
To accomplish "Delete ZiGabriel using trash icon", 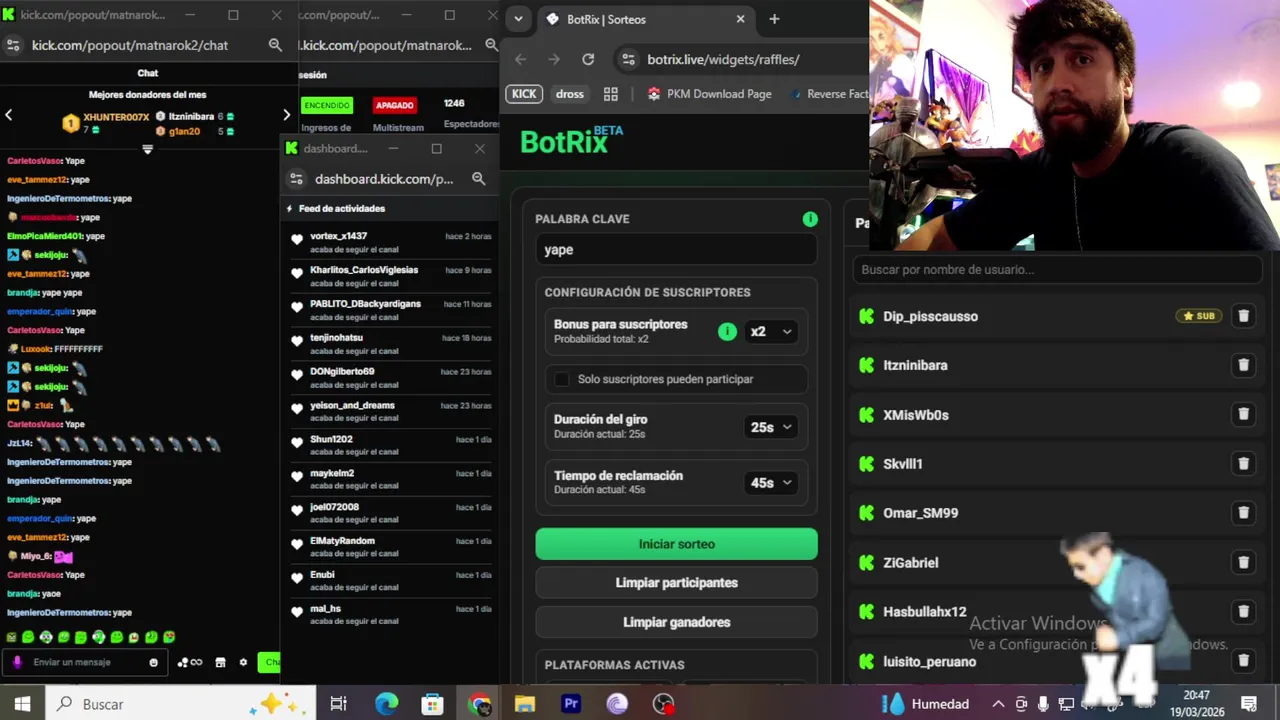I will coord(1243,562).
